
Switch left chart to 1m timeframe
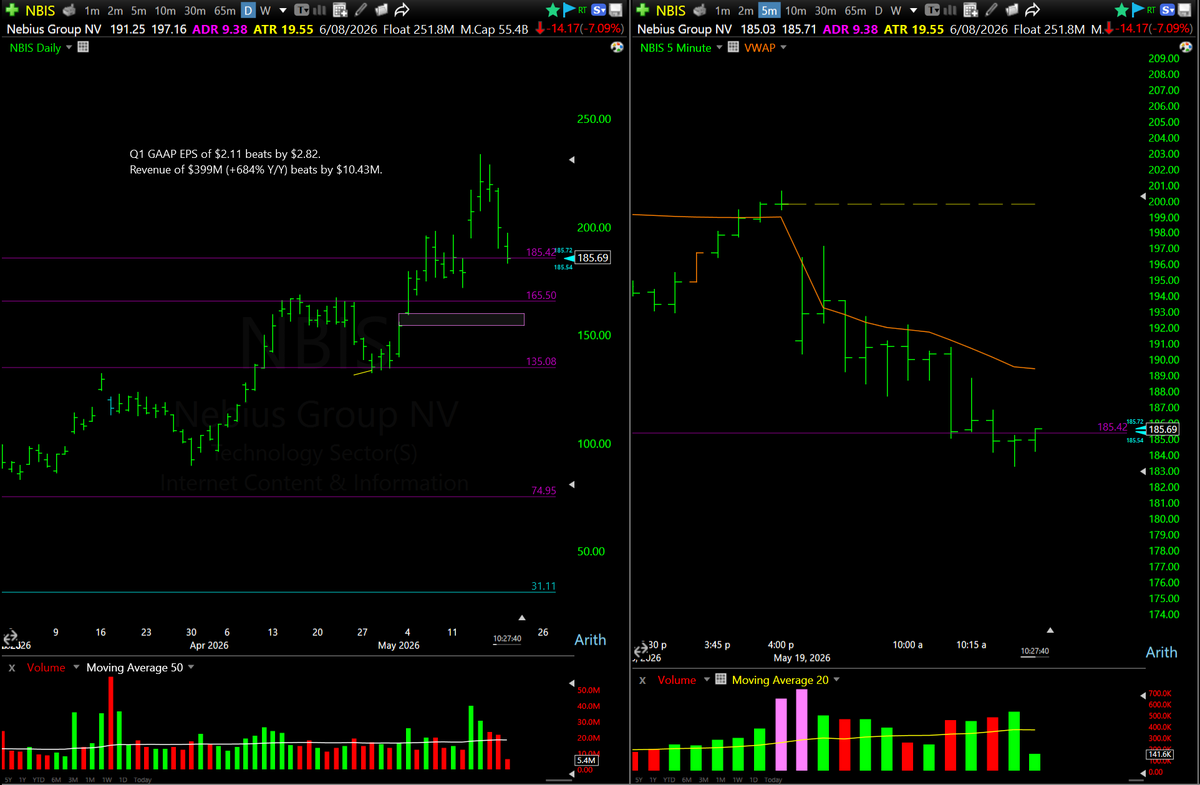click(x=92, y=9)
